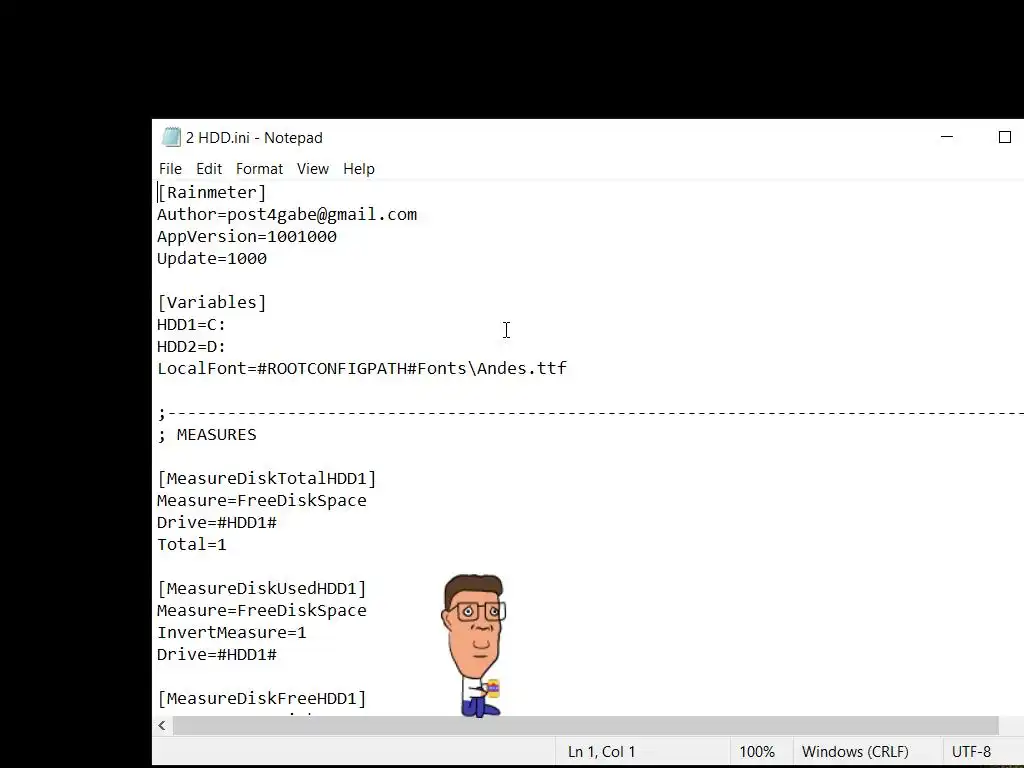This screenshot has height=768, width=1024.
Task: Click the [Variables] section header
Action: point(212,302)
